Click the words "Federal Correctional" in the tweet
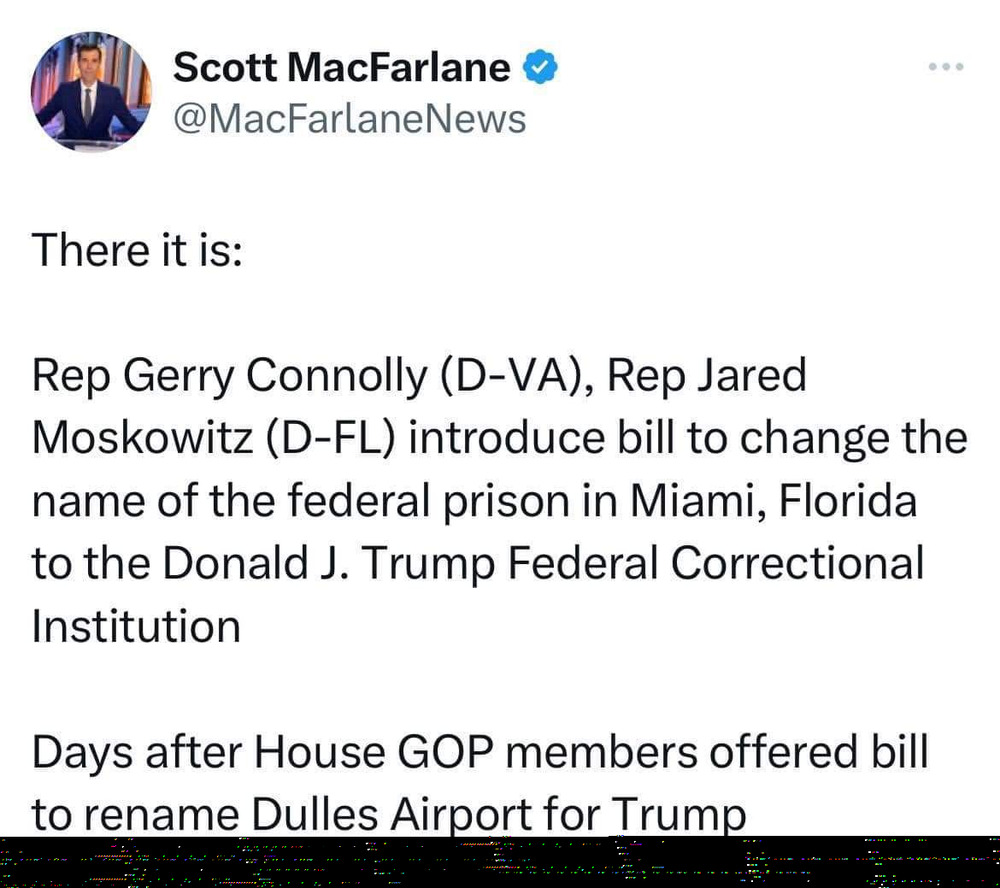Image resolution: width=1000 pixels, height=888 pixels. 716,563
